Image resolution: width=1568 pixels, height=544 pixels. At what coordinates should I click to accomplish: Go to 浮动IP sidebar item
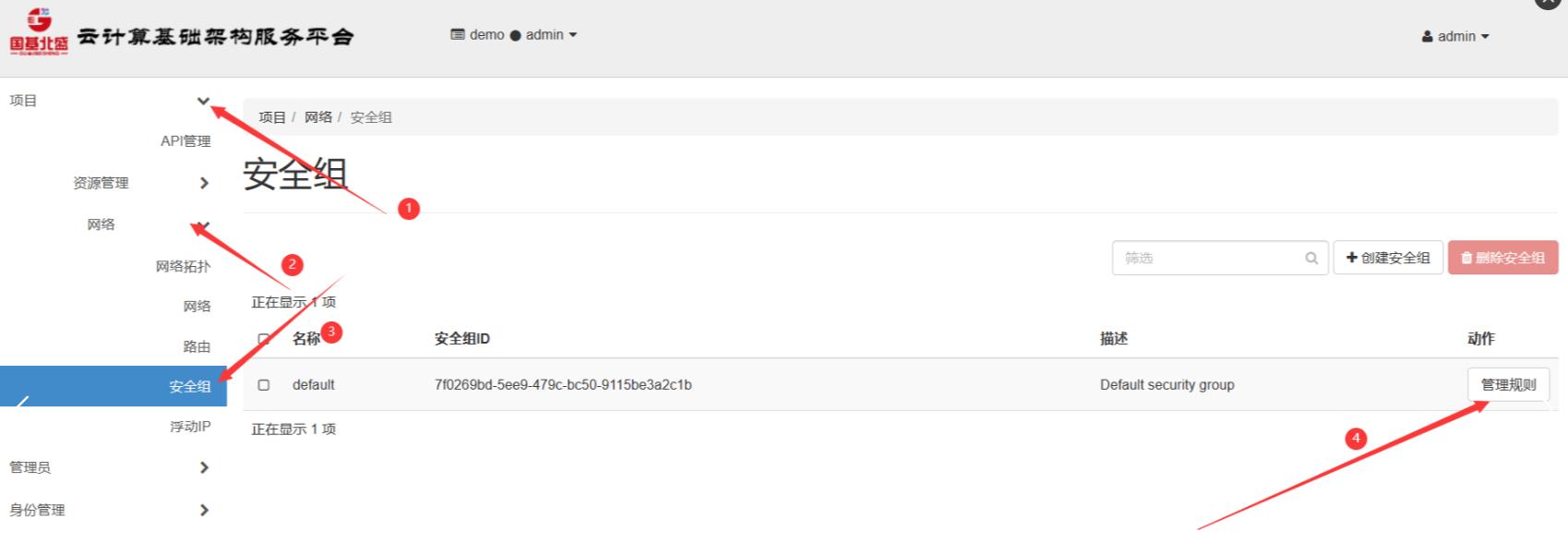(190, 427)
